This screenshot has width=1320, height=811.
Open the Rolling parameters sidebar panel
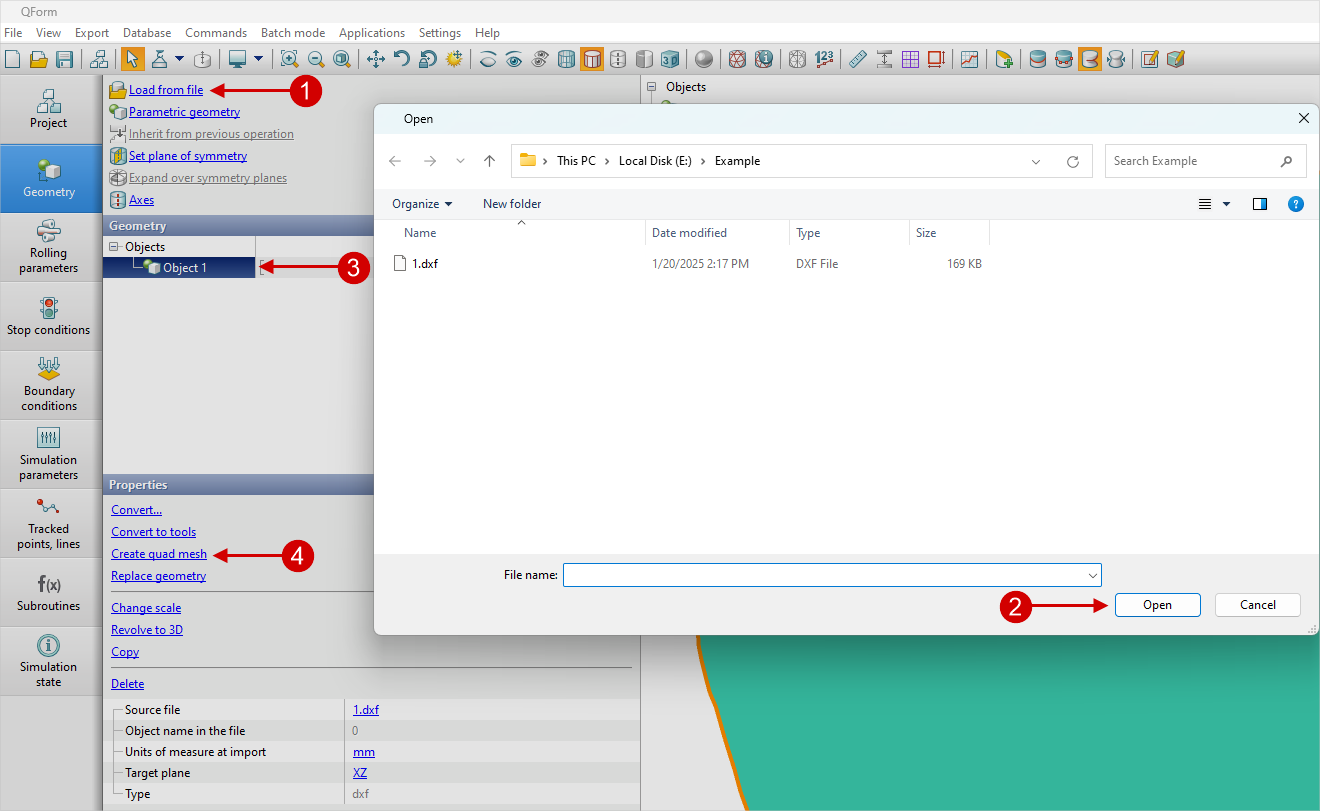[x=49, y=247]
